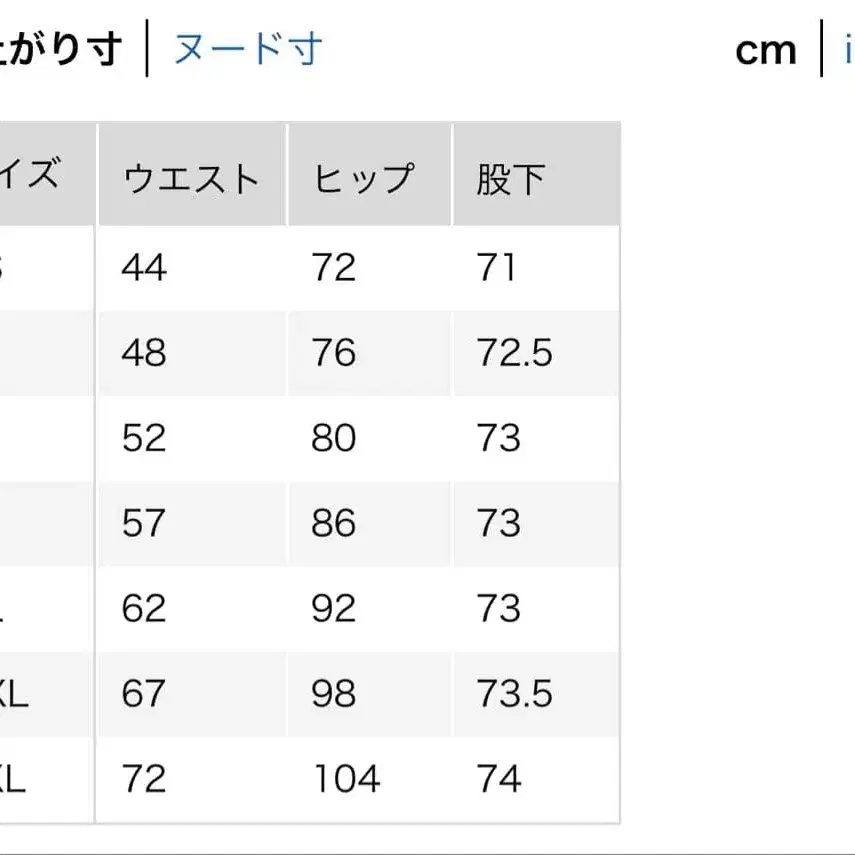
Task: Select the waist value 48
Action: pos(142,353)
